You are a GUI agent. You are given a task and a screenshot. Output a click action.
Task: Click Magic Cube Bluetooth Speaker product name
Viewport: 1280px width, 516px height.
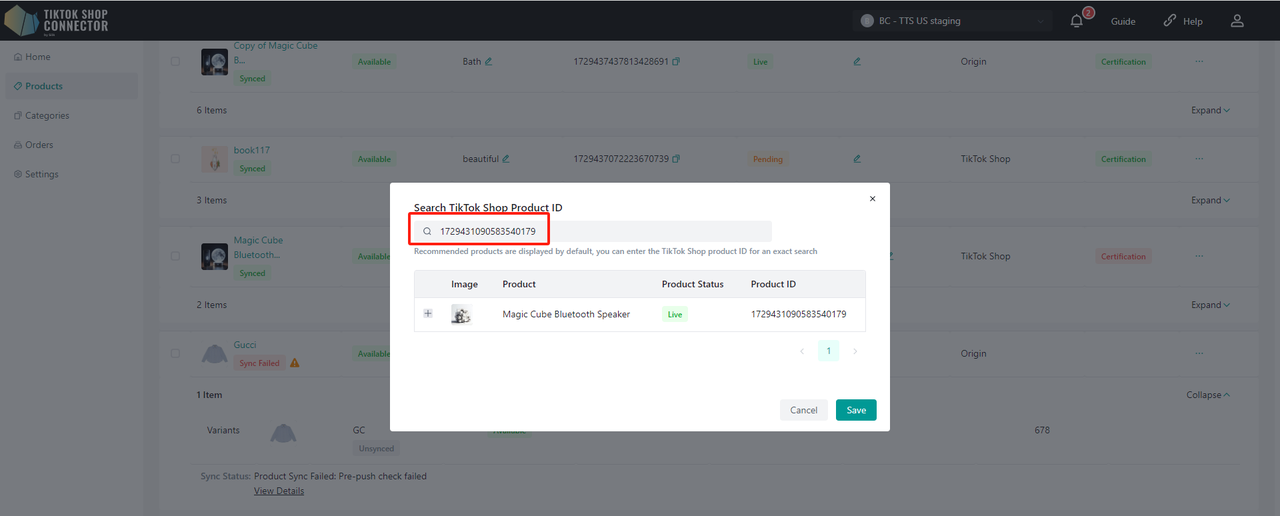566,314
